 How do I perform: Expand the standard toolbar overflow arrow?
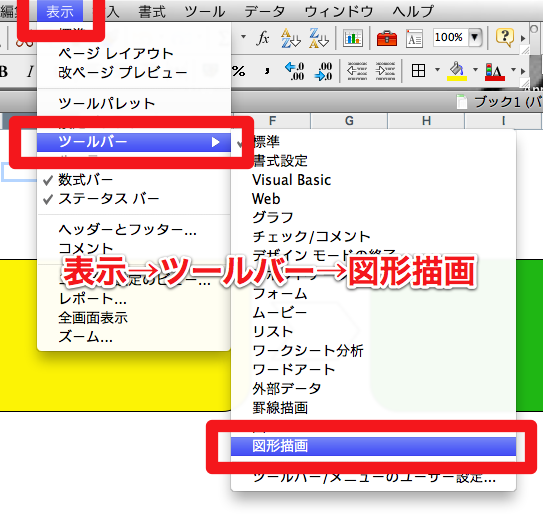point(523,38)
